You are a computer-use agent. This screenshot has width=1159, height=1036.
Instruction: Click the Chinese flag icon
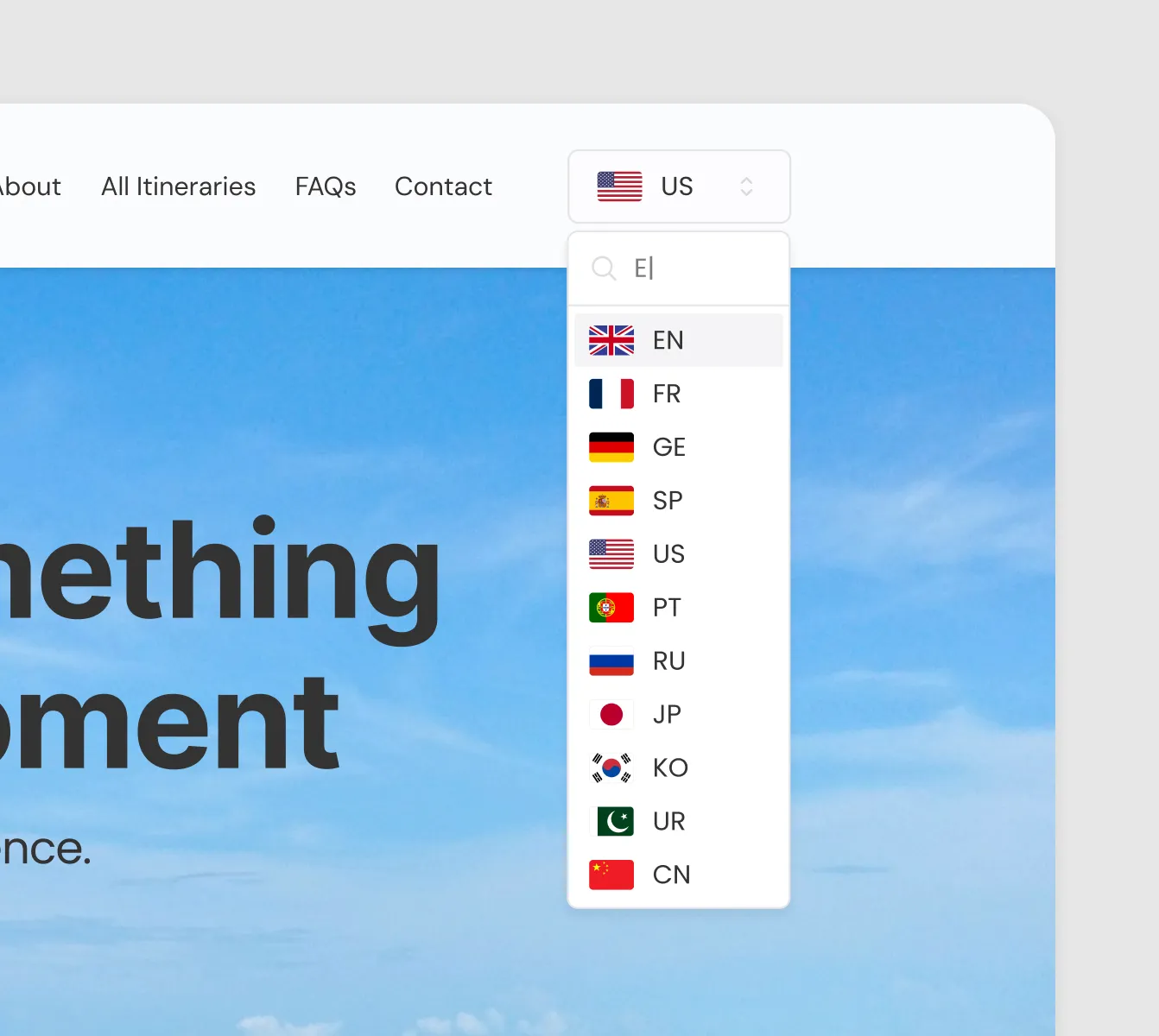point(611,875)
